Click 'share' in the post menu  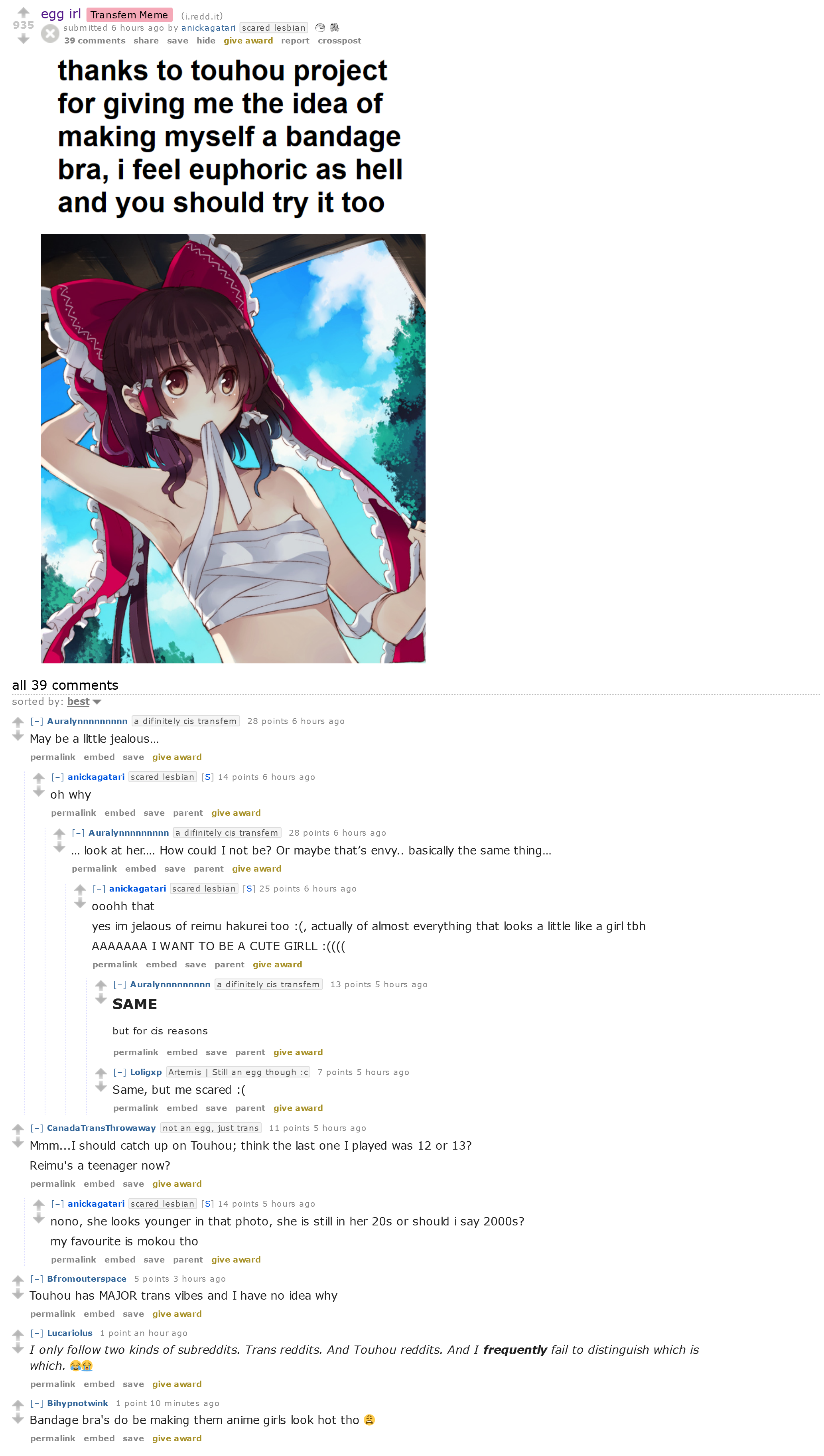tap(146, 41)
